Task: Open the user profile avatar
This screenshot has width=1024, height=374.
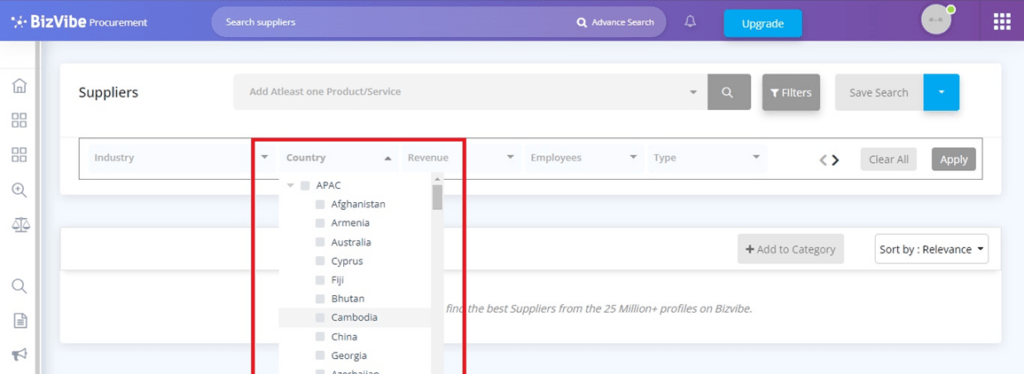Action: point(937,20)
